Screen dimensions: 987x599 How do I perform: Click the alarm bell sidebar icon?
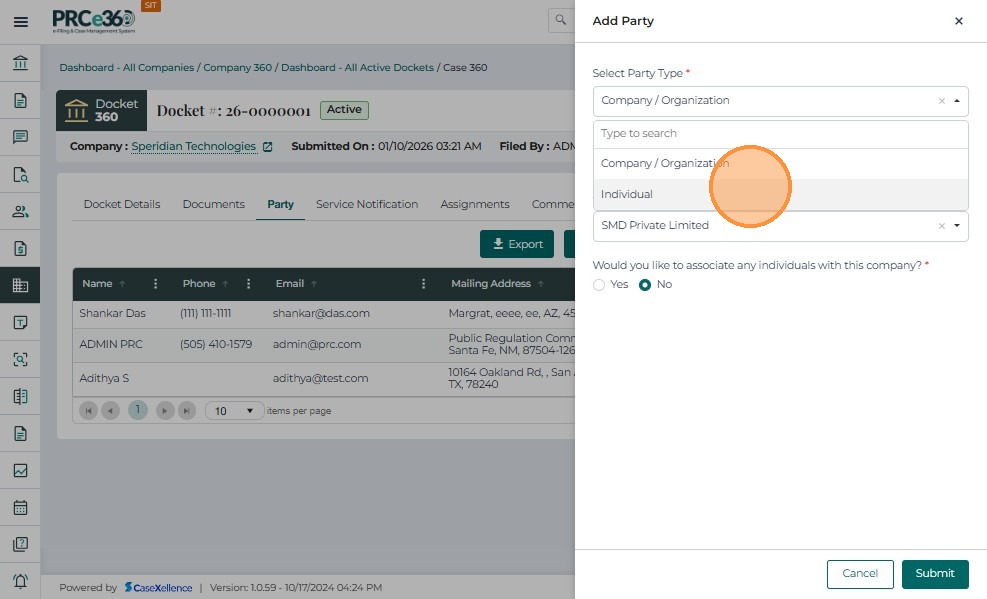click(20, 581)
